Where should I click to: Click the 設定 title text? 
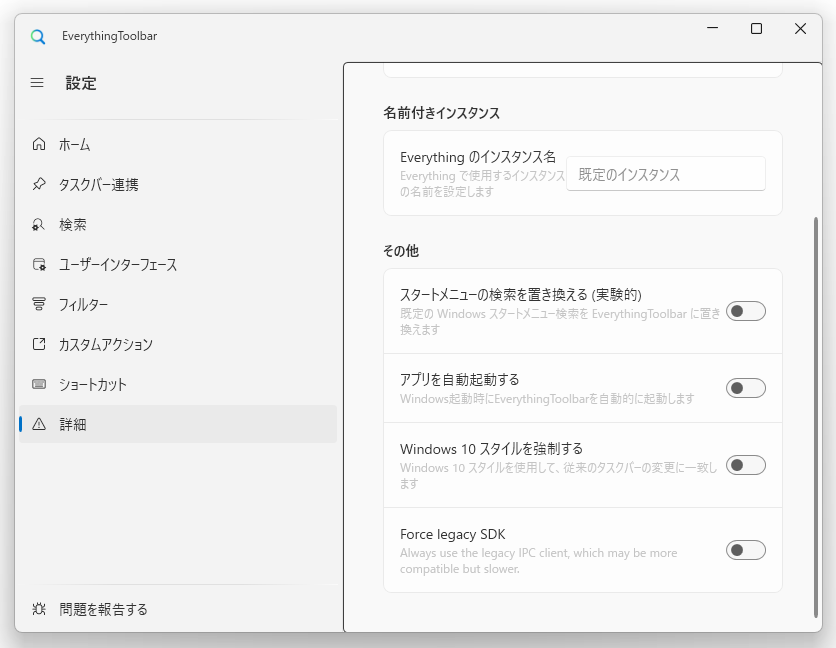tap(81, 83)
